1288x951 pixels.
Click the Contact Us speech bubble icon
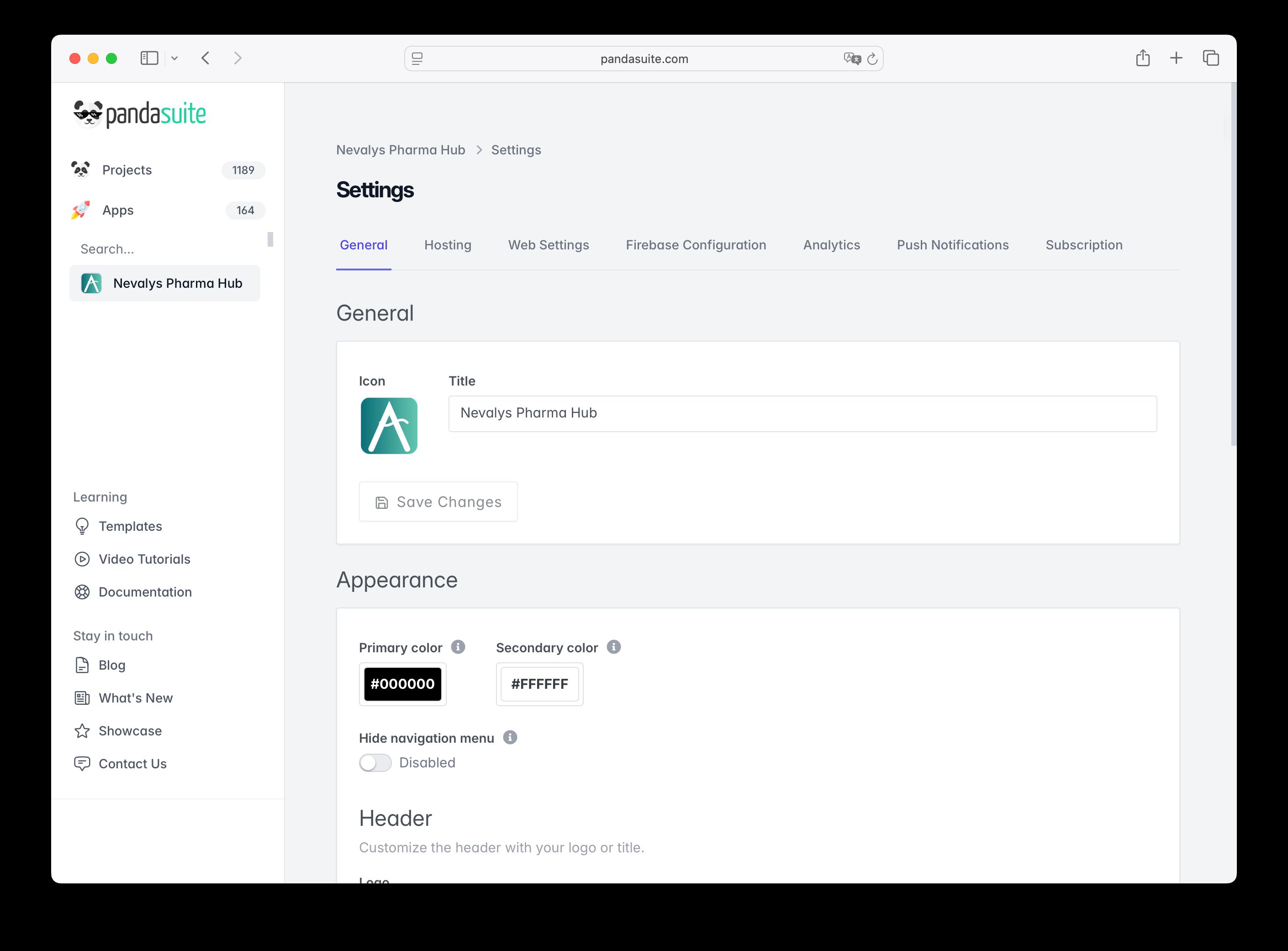(82, 763)
